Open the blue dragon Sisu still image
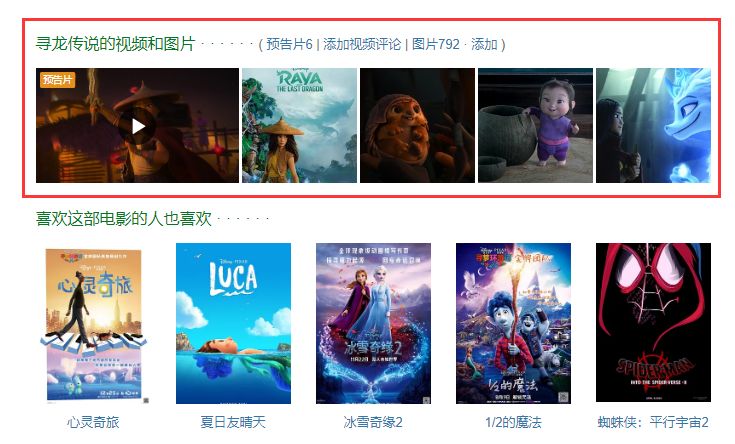This screenshot has width=735, height=444. point(653,126)
